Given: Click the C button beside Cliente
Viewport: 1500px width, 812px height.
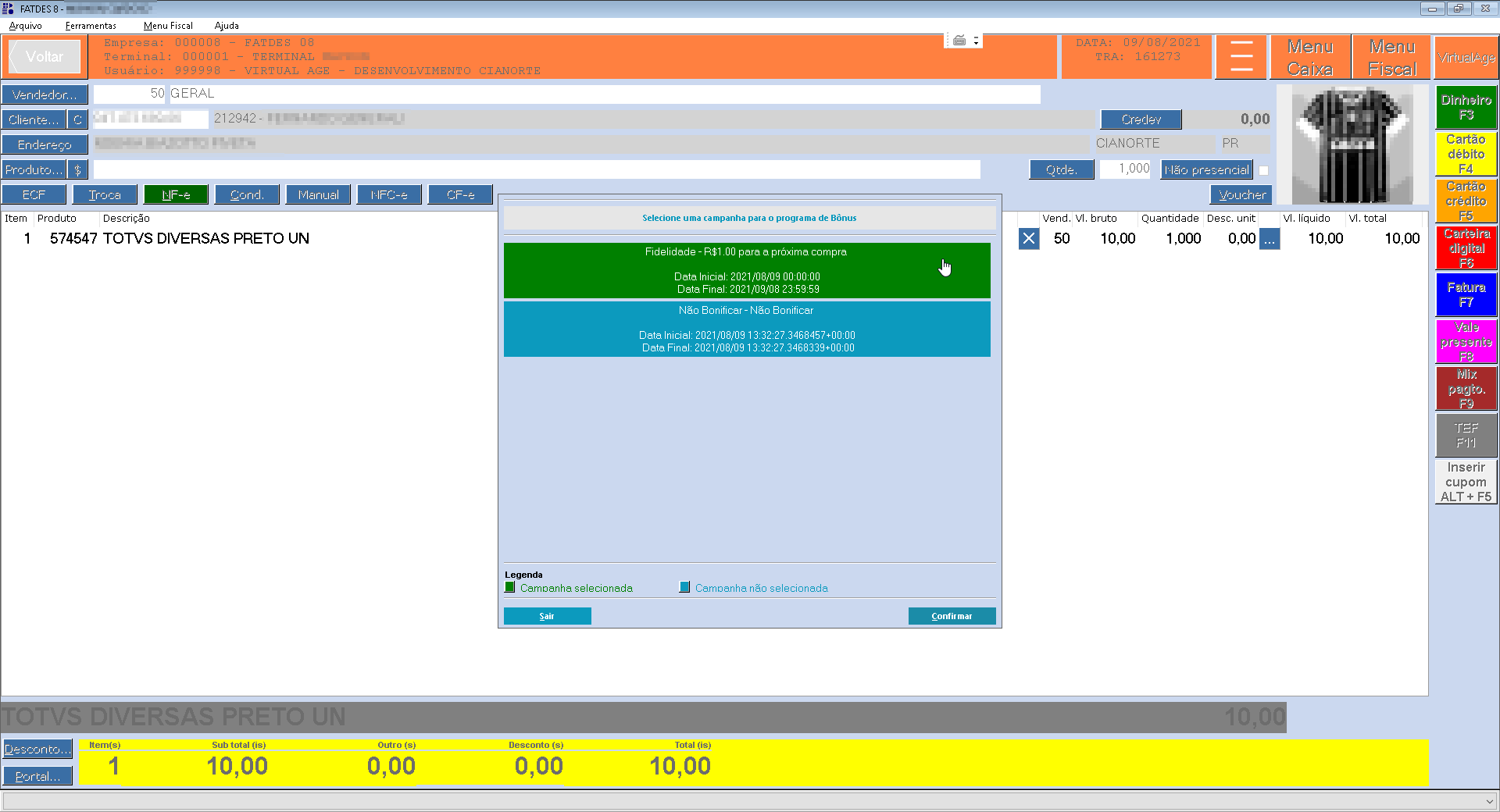Looking at the screenshot, I should click(x=77, y=119).
